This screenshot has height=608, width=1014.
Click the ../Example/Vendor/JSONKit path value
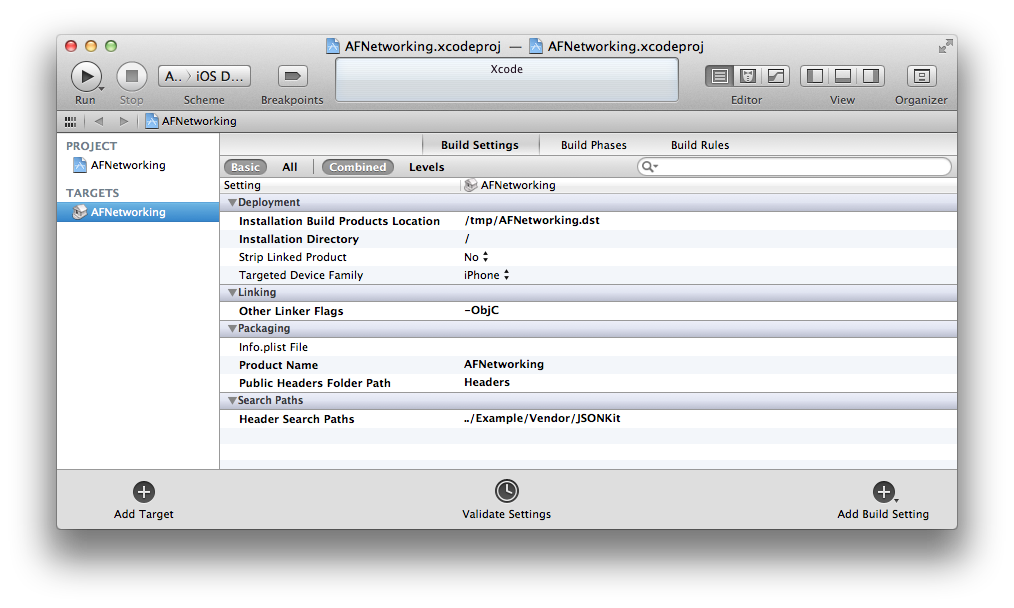coord(542,418)
